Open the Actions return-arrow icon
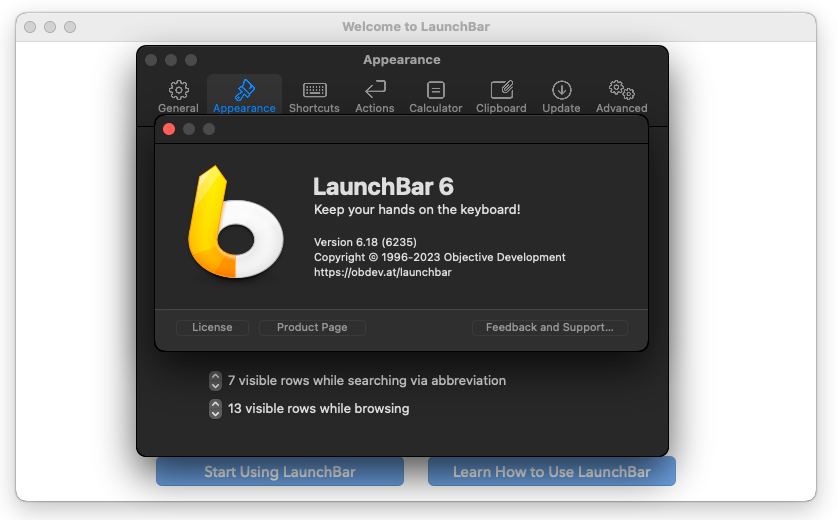 (x=375, y=91)
